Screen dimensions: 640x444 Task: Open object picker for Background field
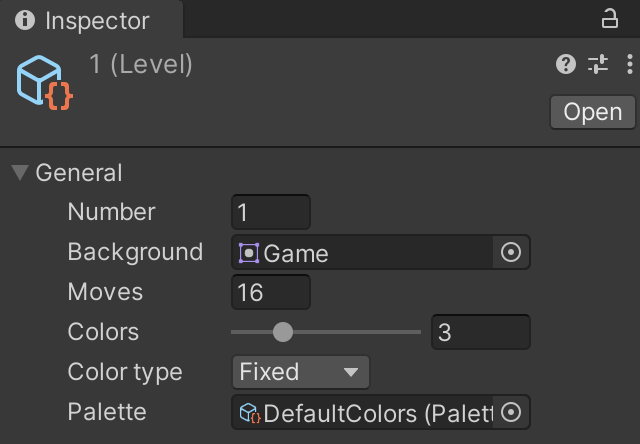pos(511,253)
